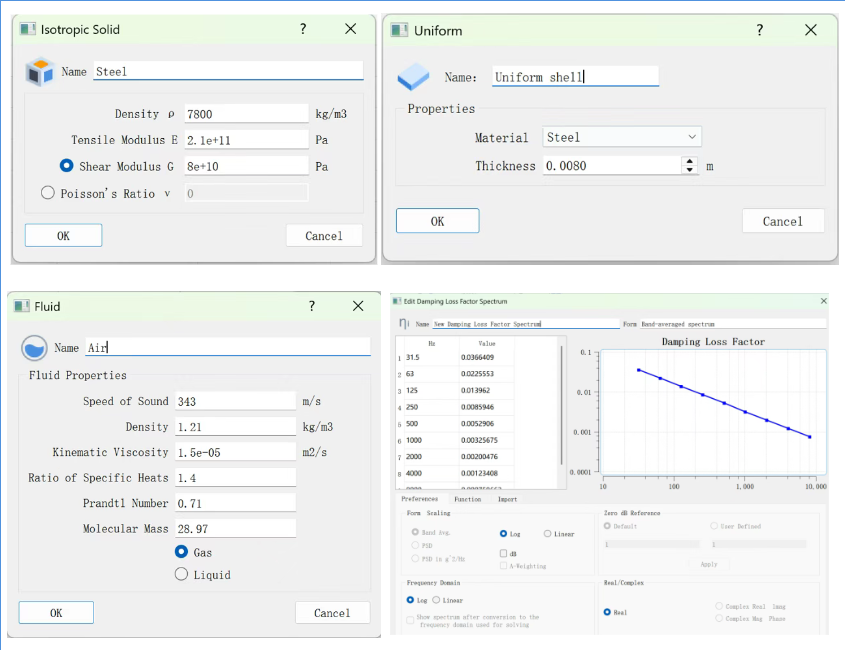This screenshot has width=845, height=650.
Task: Click the Fluid name field showing Air
Action: (228, 347)
